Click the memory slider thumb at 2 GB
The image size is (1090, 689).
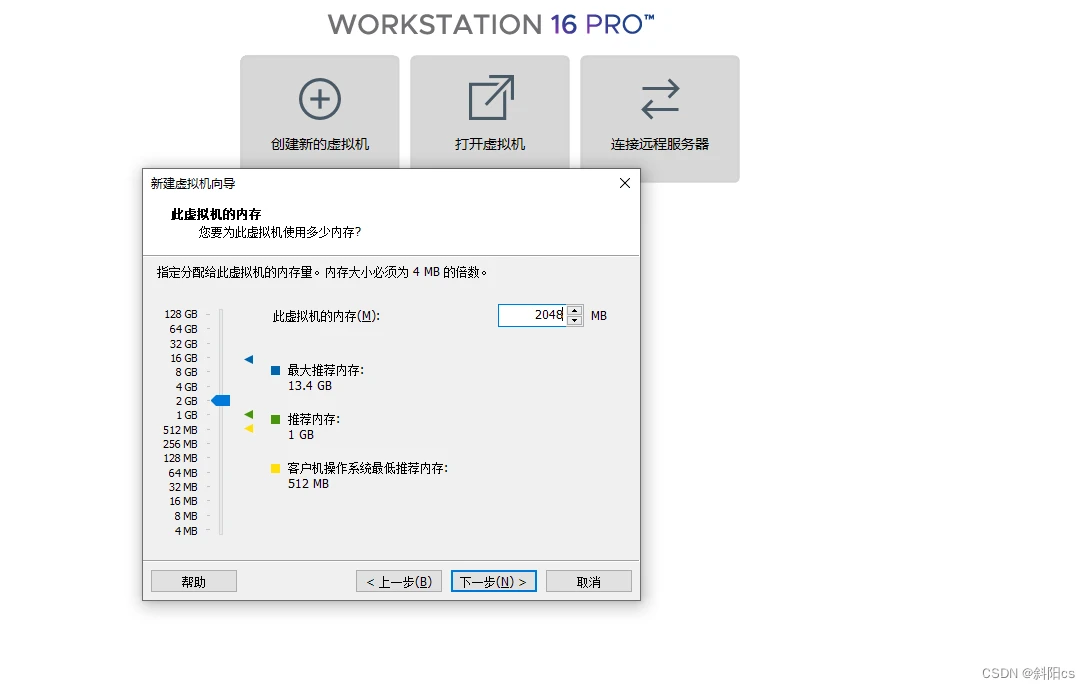[x=221, y=401]
